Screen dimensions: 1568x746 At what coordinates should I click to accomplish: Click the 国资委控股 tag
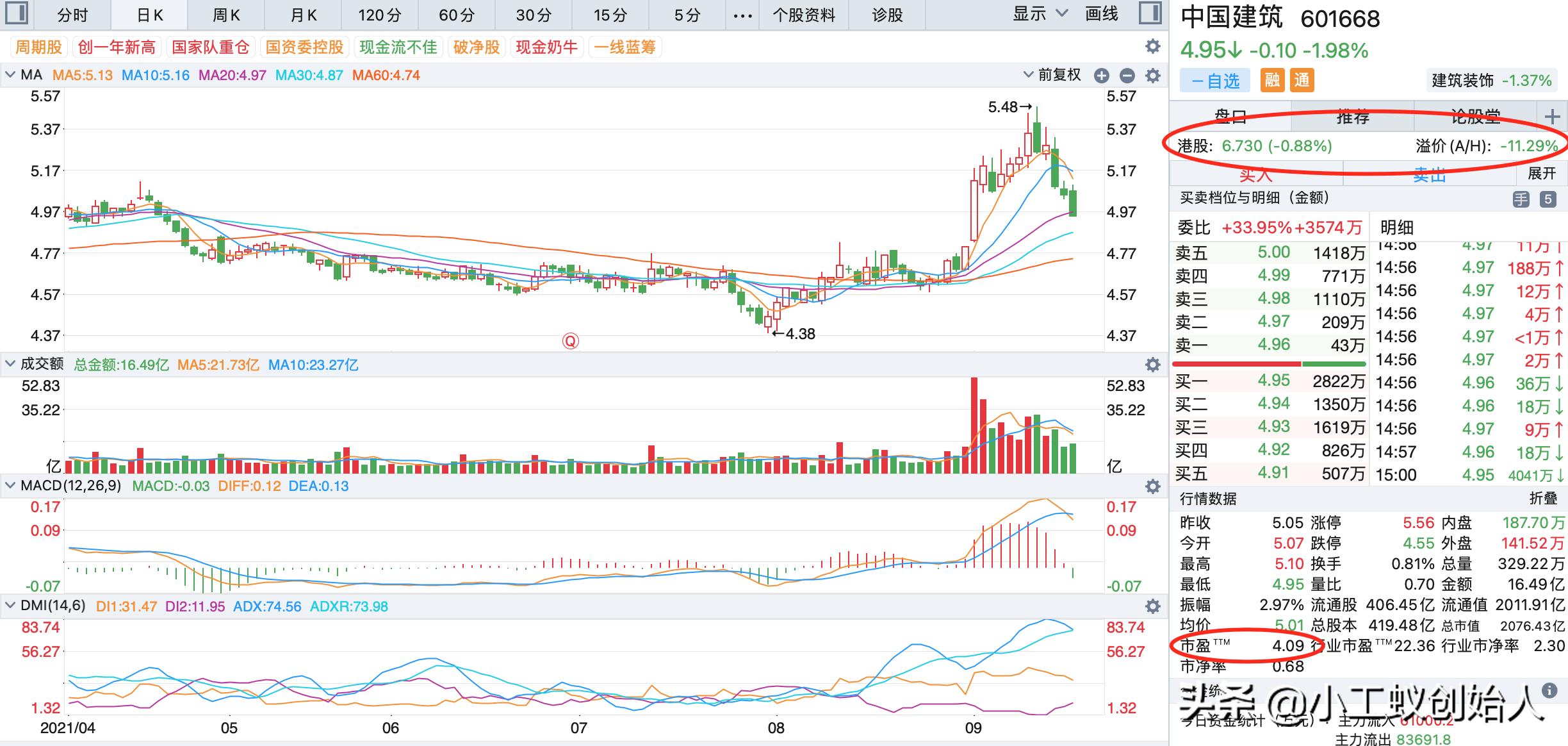[305, 47]
